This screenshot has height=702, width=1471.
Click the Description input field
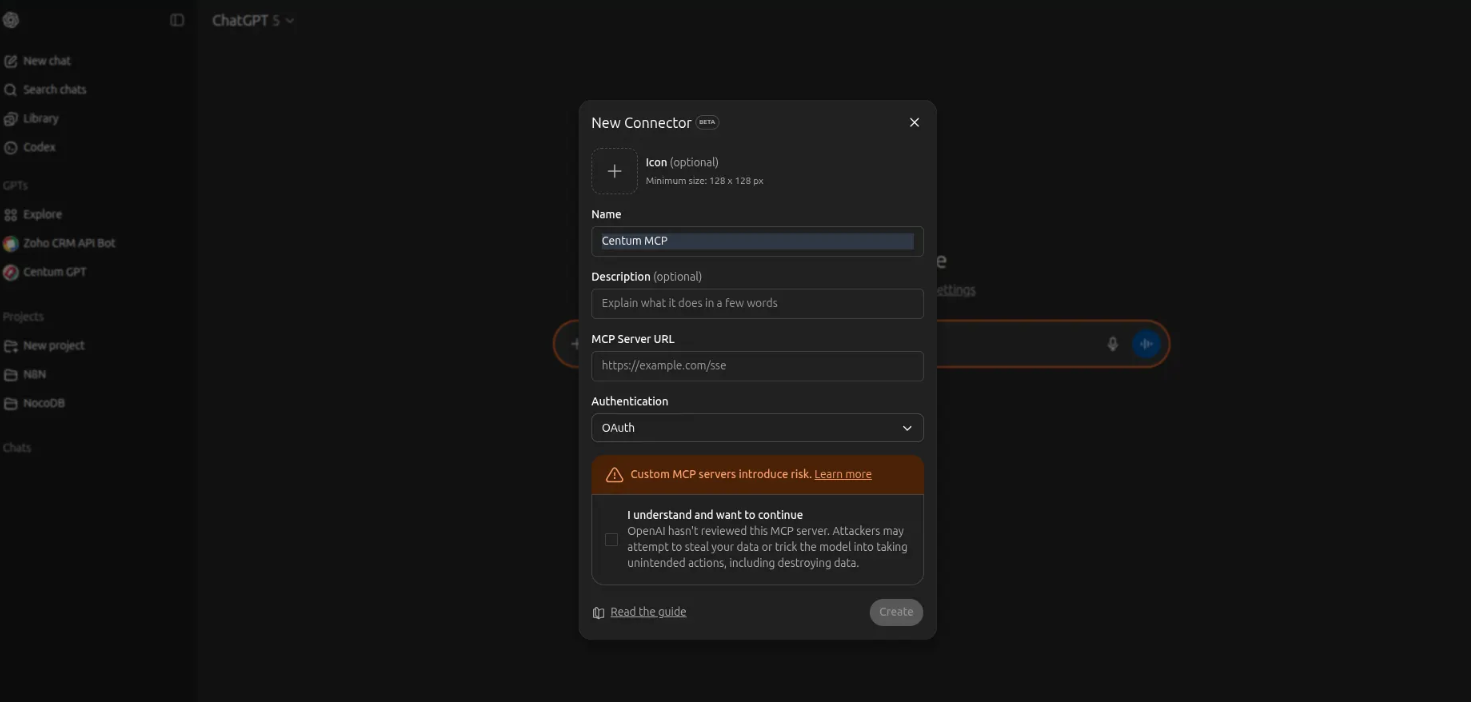(x=757, y=303)
